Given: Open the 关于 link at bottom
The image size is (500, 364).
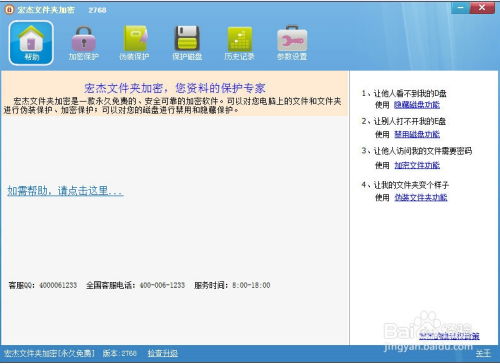Looking at the screenshot, I should click(x=483, y=353).
